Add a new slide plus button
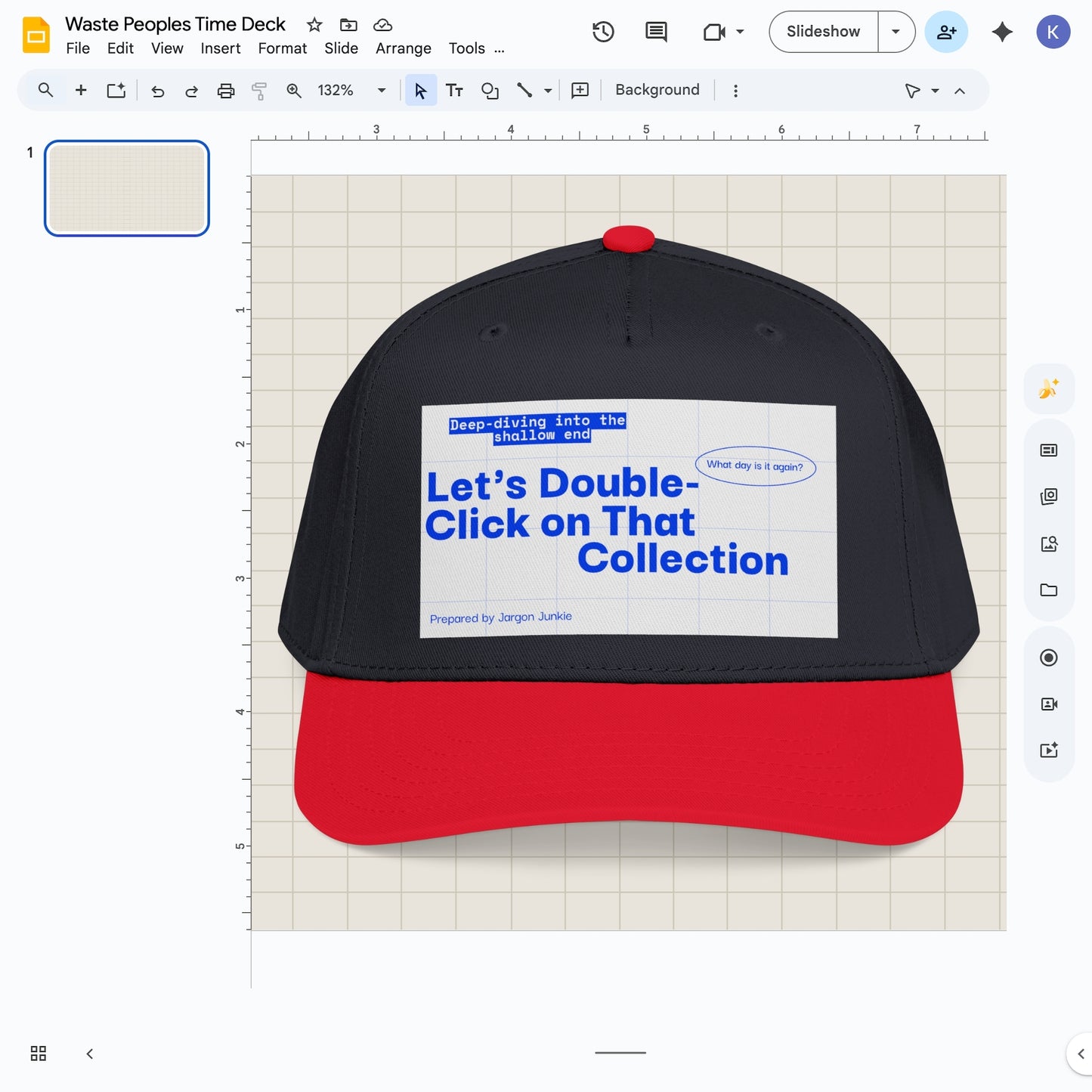The image size is (1092, 1092). coord(81,91)
